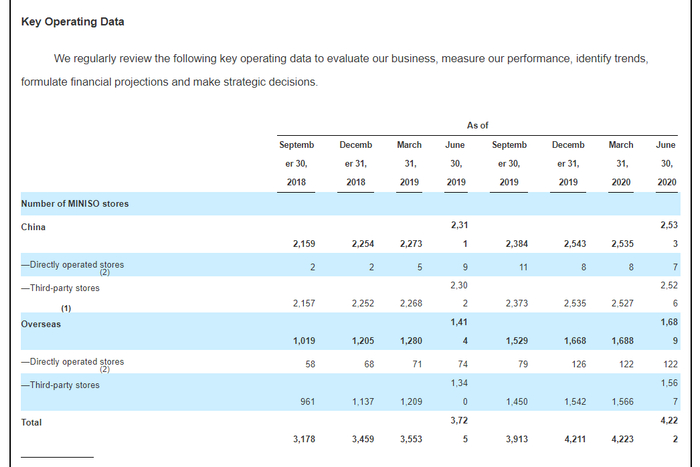Viewport: 700px width, 467px height.
Task: Click Total value 3,178
Action: (304, 439)
